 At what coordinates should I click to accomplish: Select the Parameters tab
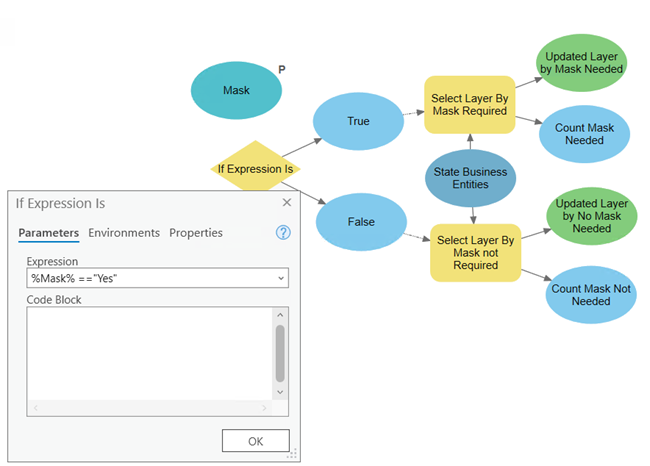(48, 233)
